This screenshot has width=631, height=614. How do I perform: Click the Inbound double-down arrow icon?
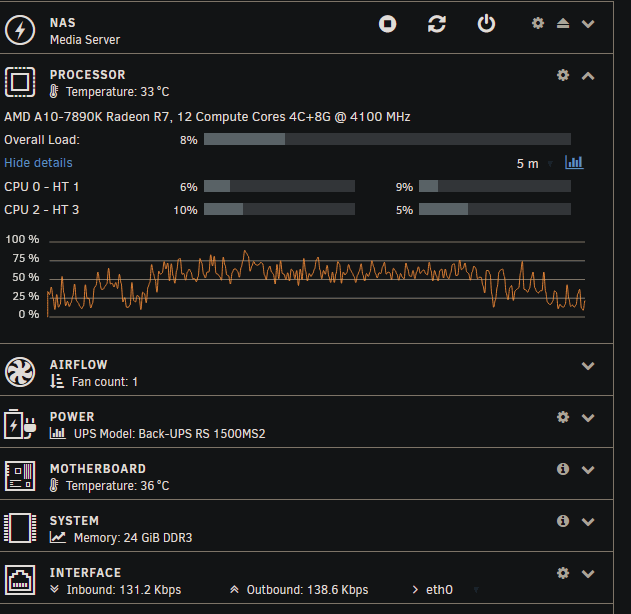(x=54, y=589)
